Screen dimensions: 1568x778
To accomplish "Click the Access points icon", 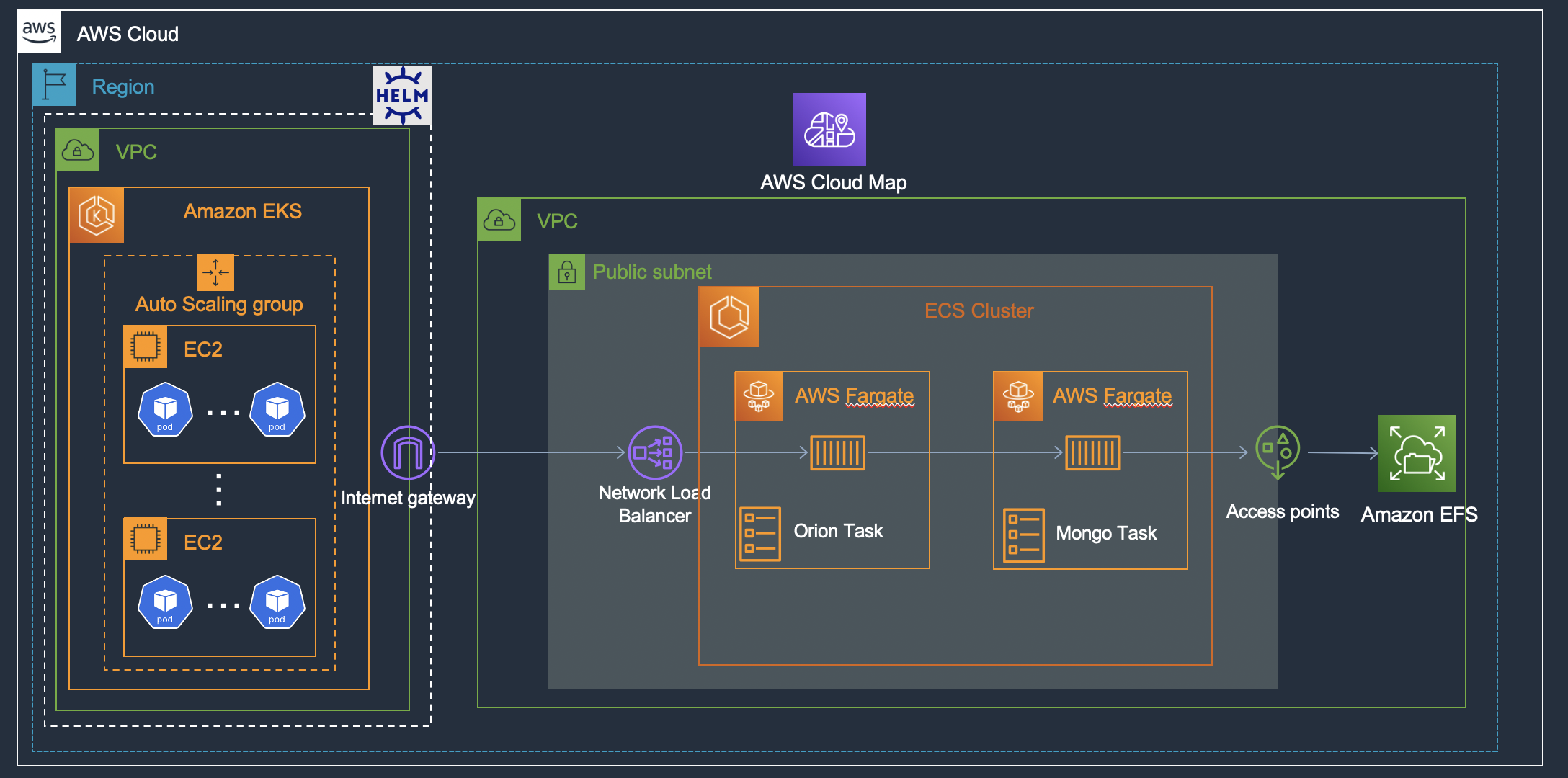I will coord(1278,452).
